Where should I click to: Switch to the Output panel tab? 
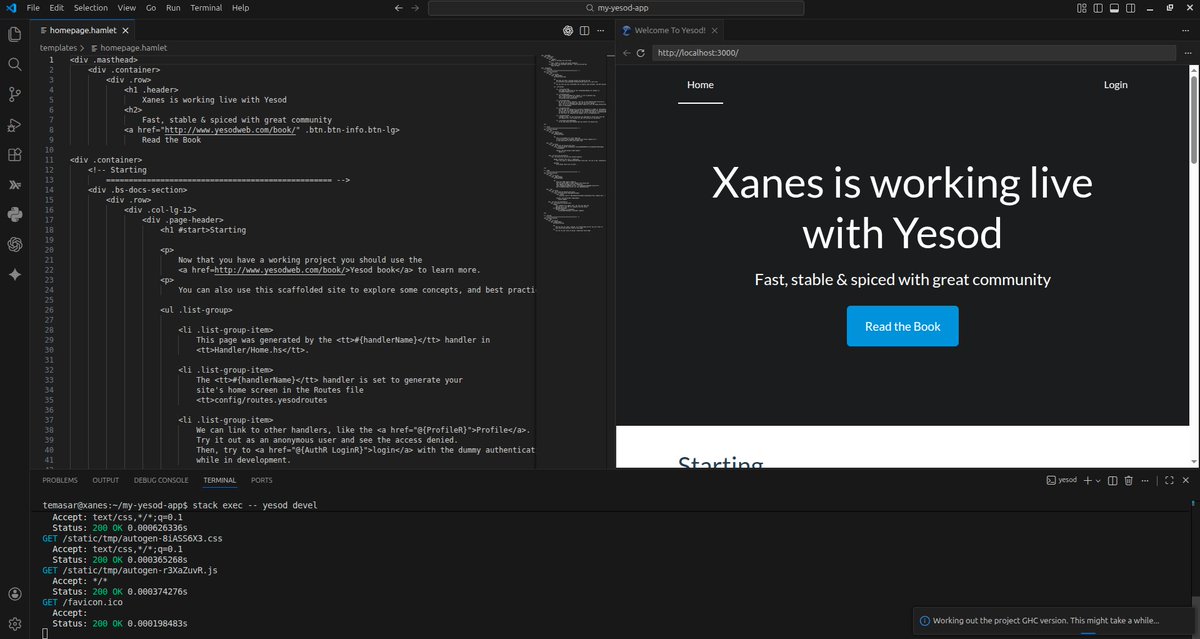[105, 480]
